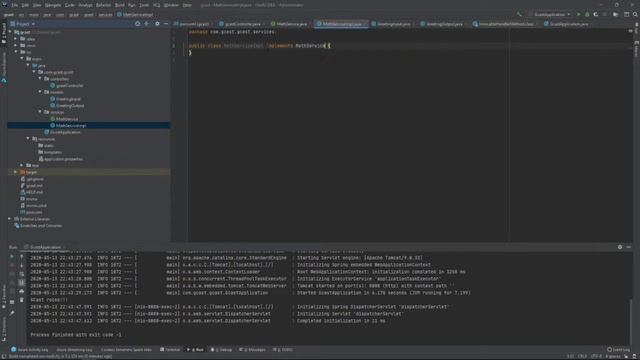Image resolution: width=640 pixels, height=360 pixels.
Task: Toggle soft-wrap icon in Run panel
Action: pos(22,274)
